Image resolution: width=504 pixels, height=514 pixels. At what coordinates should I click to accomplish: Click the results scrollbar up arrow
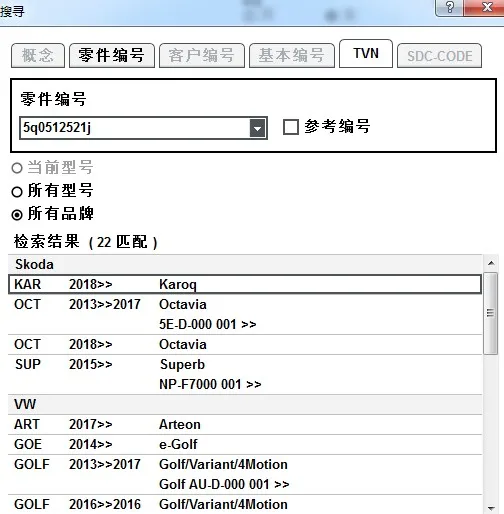click(491, 263)
